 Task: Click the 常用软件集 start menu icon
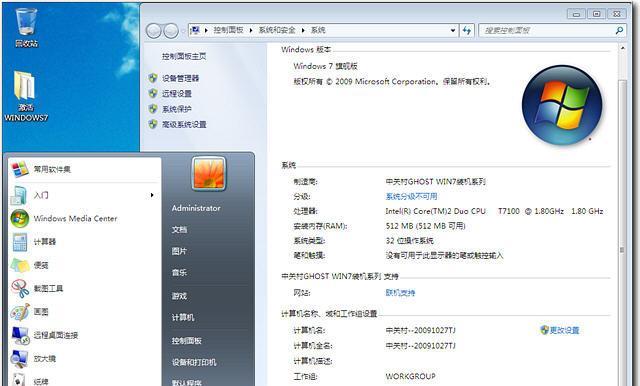point(20,169)
